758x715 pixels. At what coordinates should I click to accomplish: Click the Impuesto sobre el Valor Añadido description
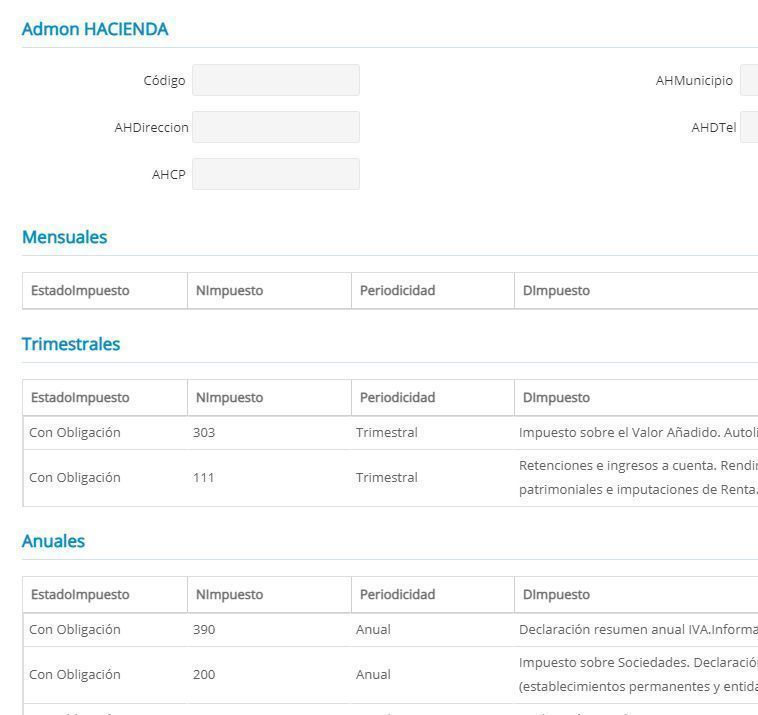[x=637, y=433]
